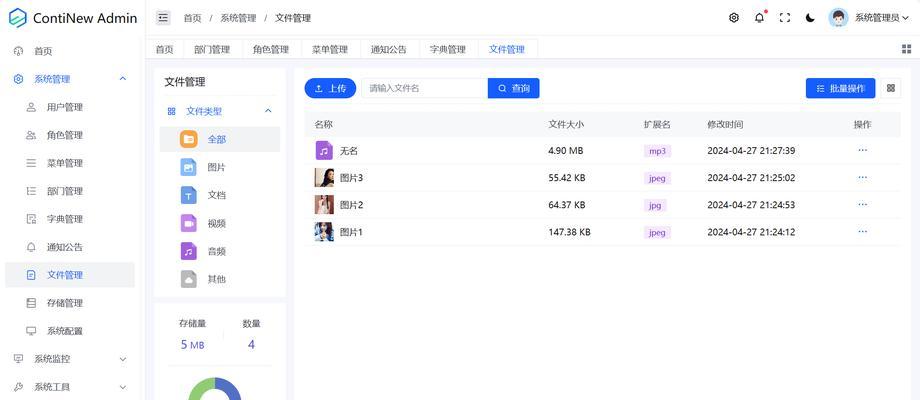Click the time 2024-04-27 21:24:53

click(x=751, y=205)
